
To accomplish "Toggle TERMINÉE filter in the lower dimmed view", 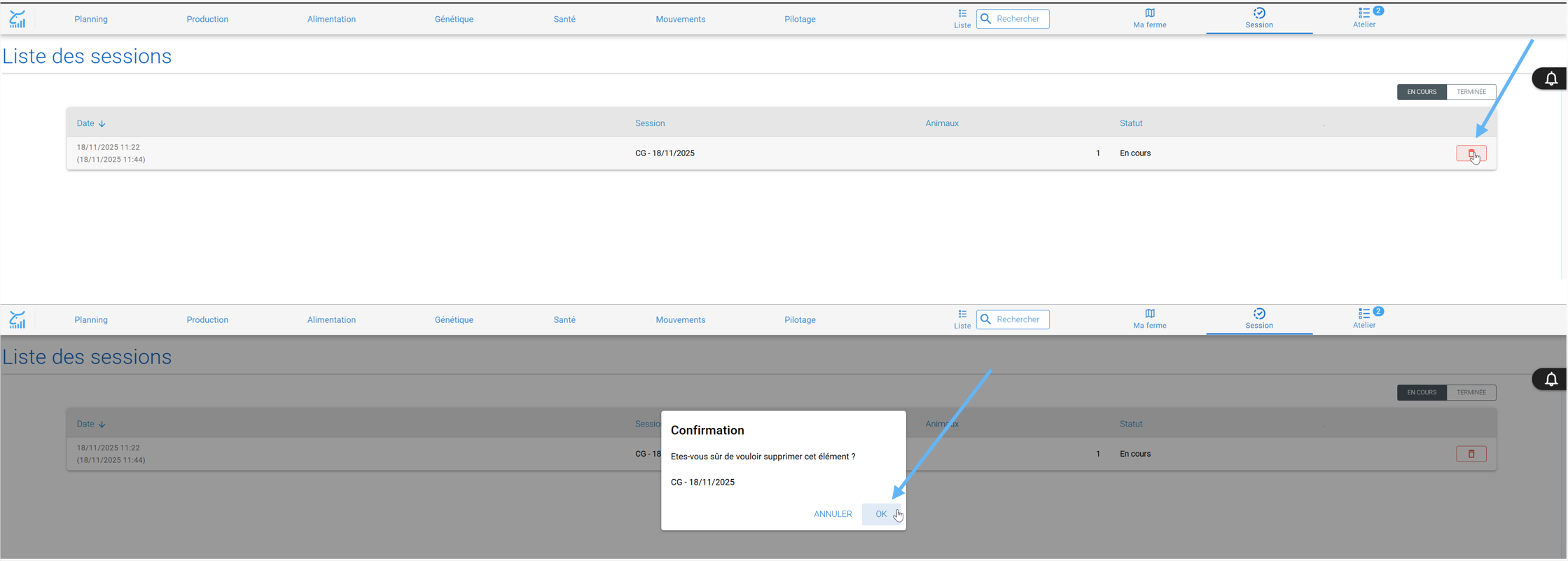I will pos(1471,392).
